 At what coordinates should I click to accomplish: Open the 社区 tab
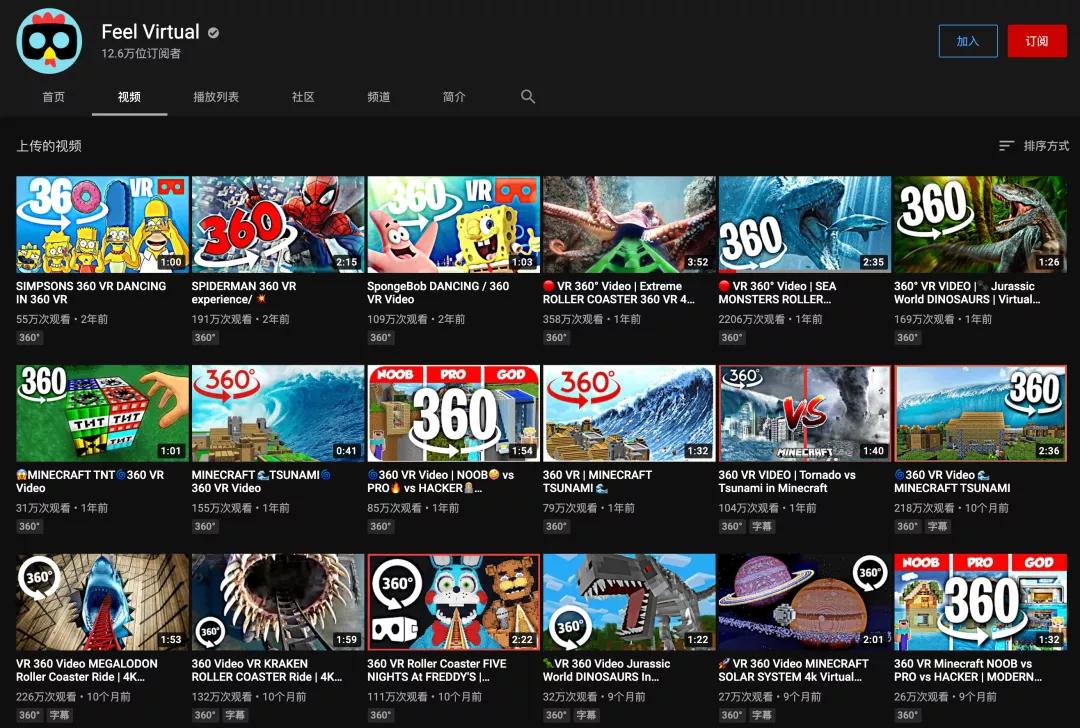point(303,97)
